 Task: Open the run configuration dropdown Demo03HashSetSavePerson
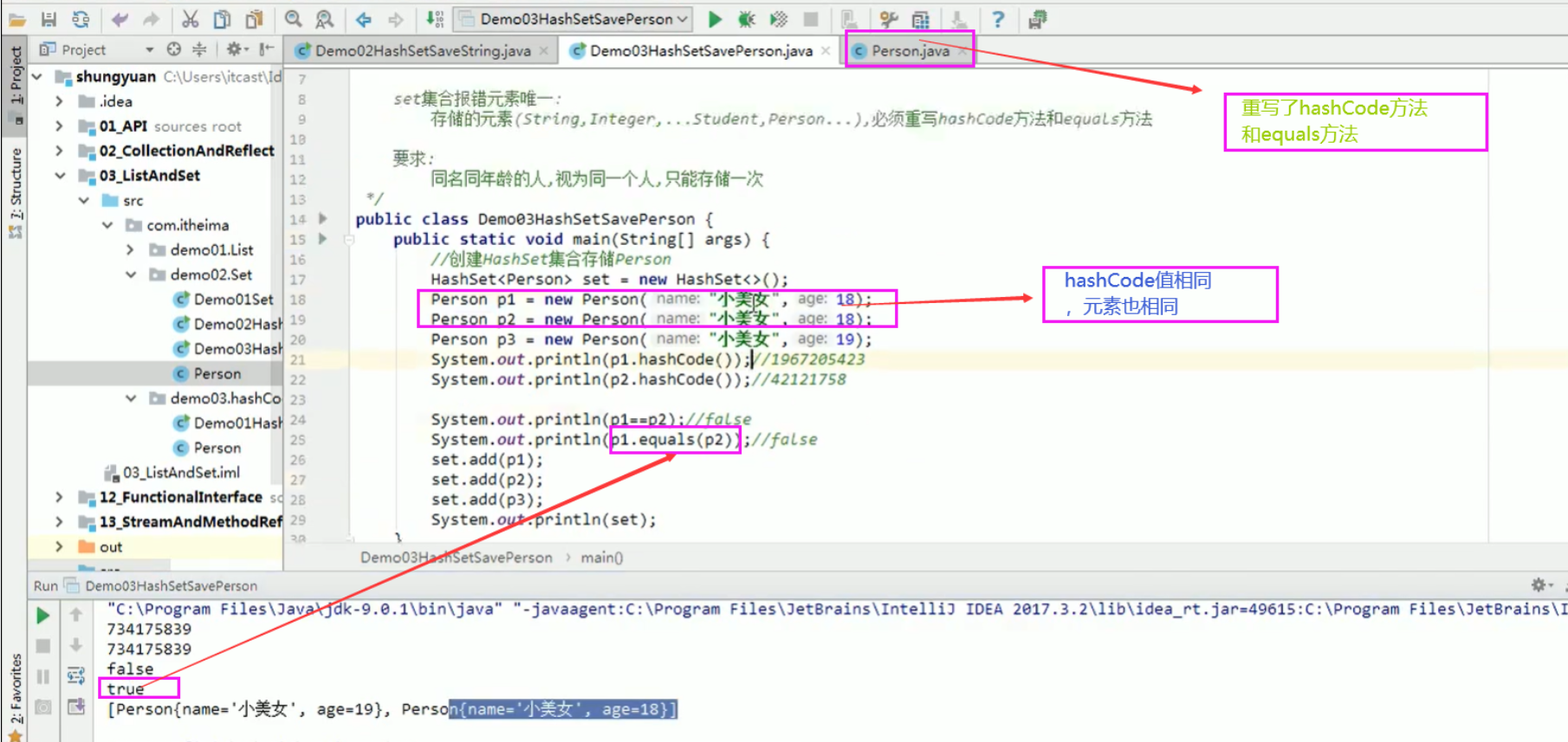tap(573, 18)
